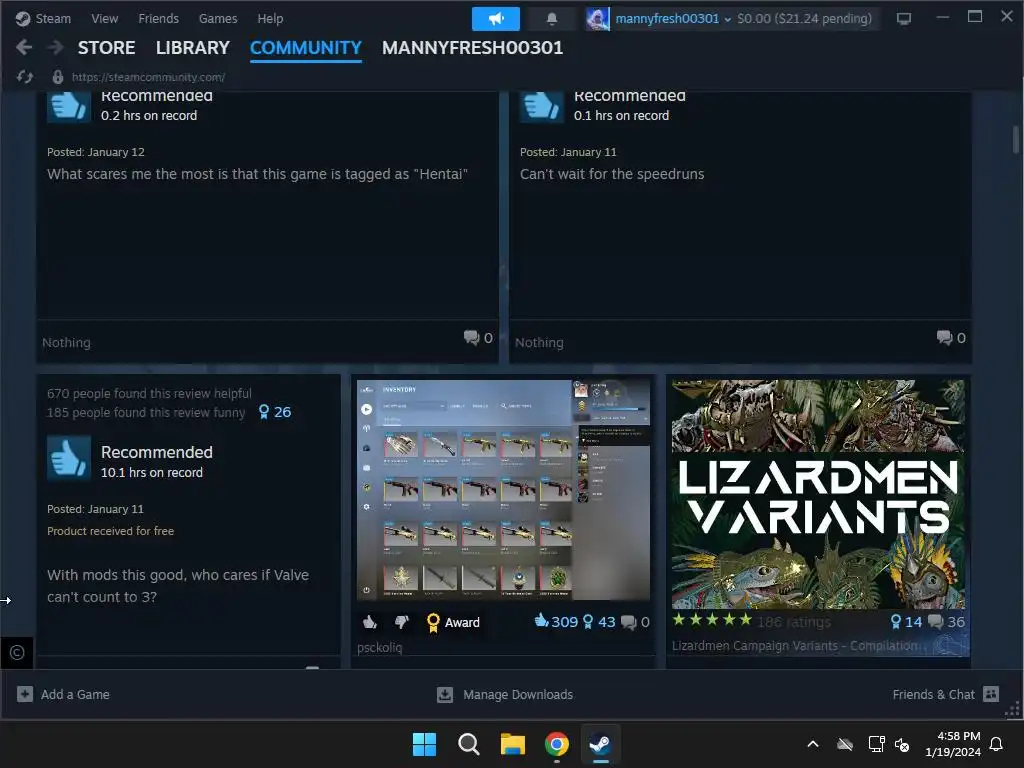Open the LIBRARY tab
The height and width of the screenshot is (768, 1024).
point(193,48)
